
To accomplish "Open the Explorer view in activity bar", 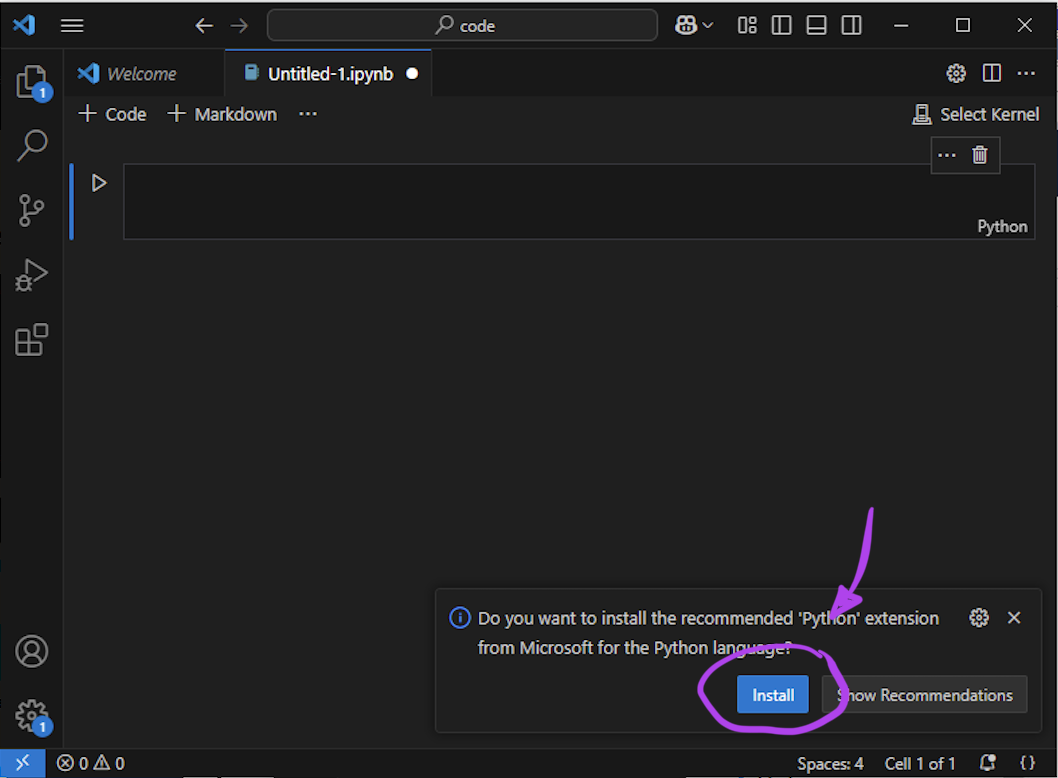I will pos(32,81).
